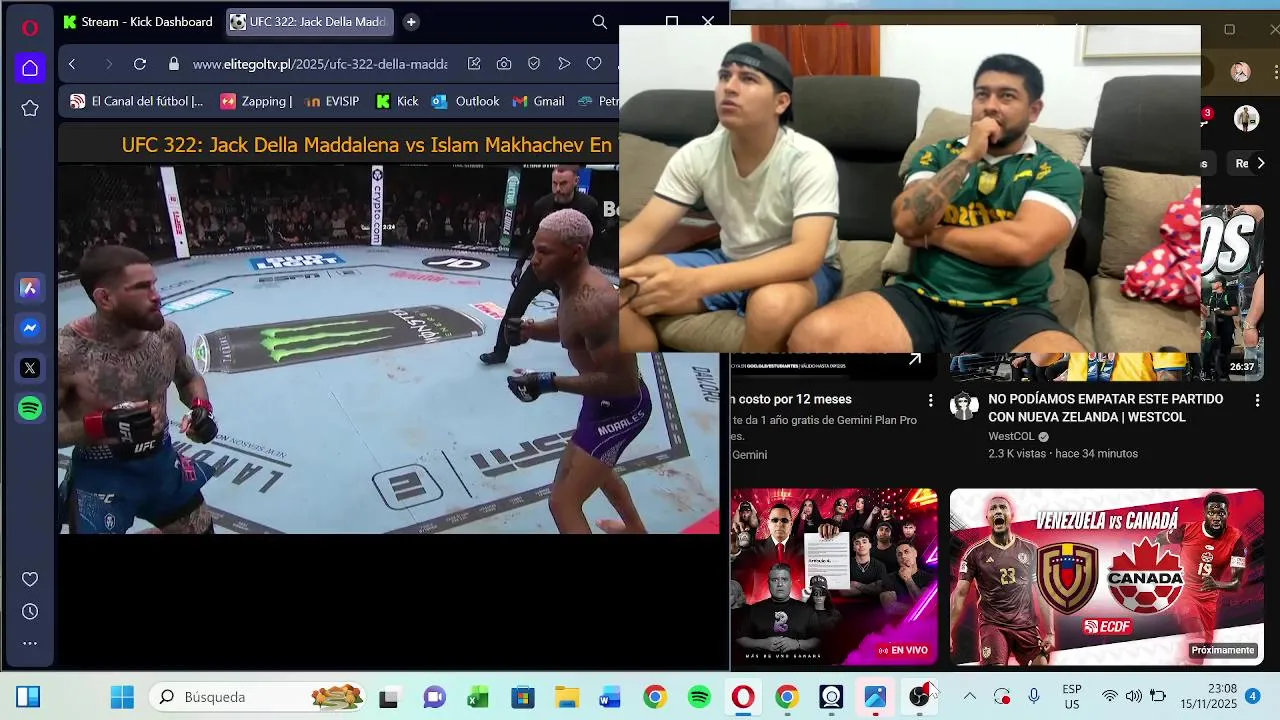The height and width of the screenshot is (720, 1280).
Task: Click the UFC 322 page title heading
Action: click(366, 145)
